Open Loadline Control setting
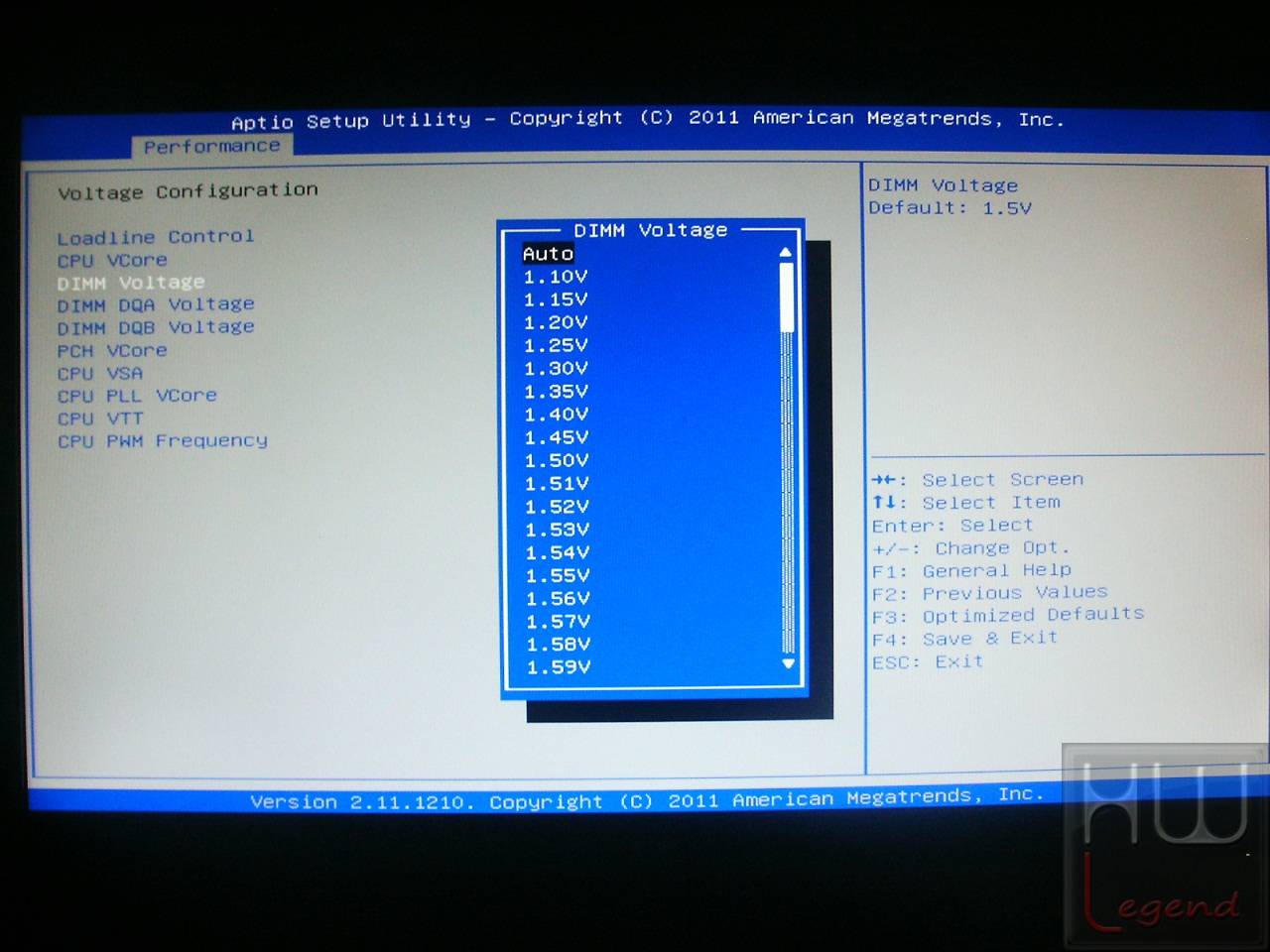Viewport: 1270px width, 952px height. 156,237
